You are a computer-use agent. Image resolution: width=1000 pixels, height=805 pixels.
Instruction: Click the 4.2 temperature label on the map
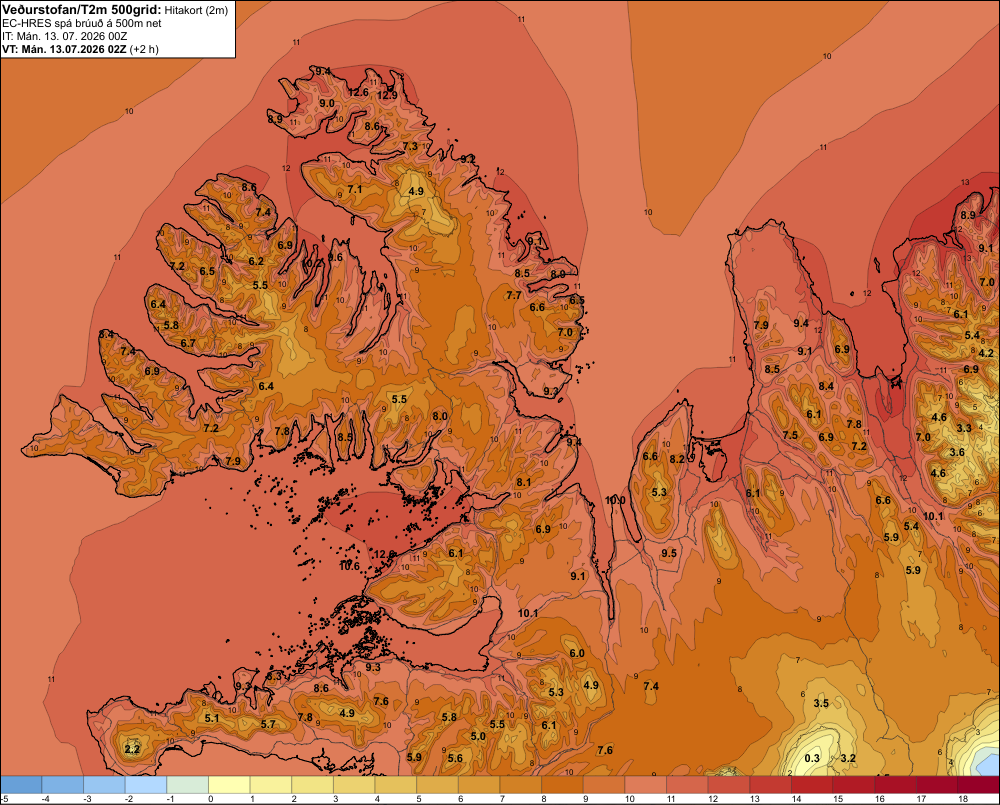[986, 353]
